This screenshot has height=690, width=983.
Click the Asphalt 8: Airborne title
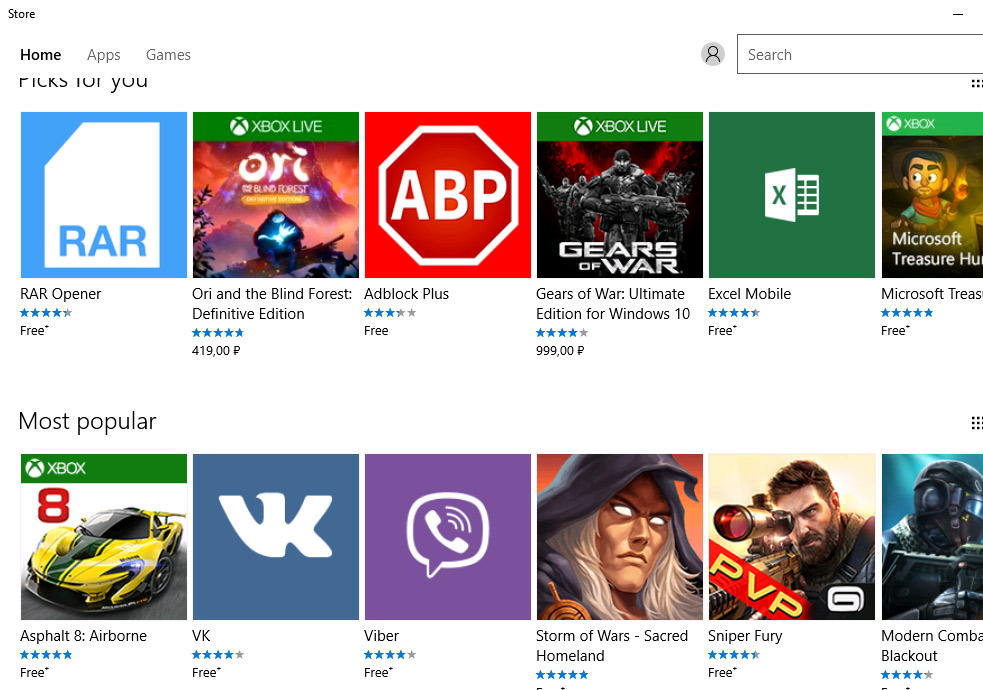pyautogui.click(x=83, y=636)
